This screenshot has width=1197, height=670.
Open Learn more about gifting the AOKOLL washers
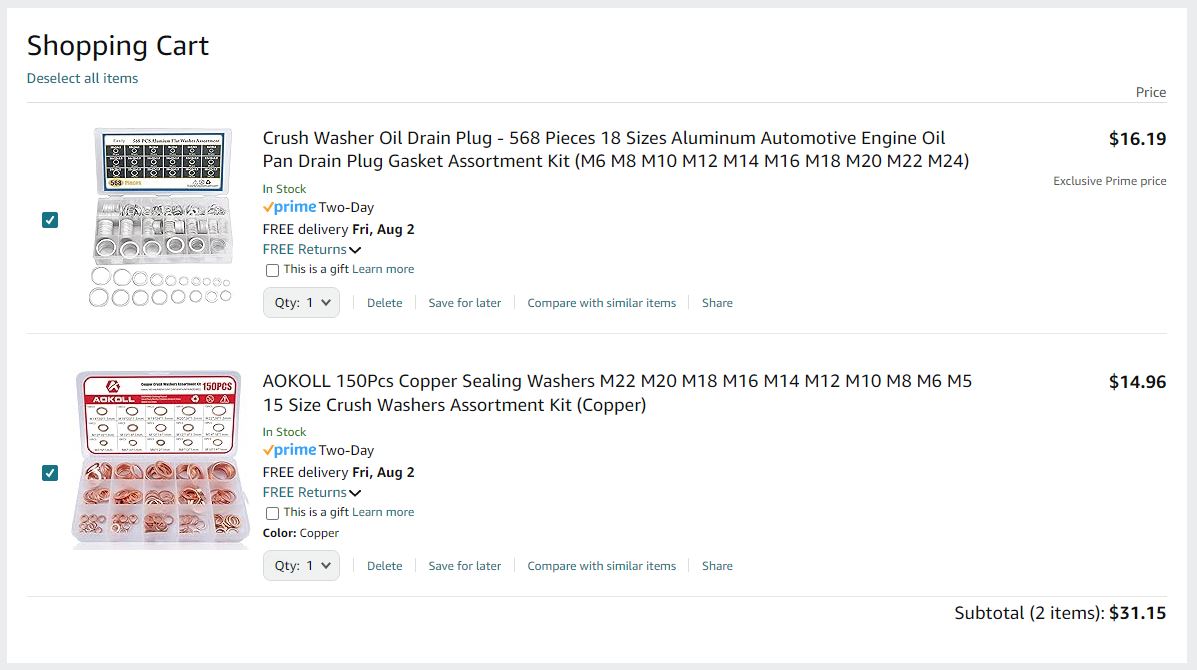(x=383, y=512)
